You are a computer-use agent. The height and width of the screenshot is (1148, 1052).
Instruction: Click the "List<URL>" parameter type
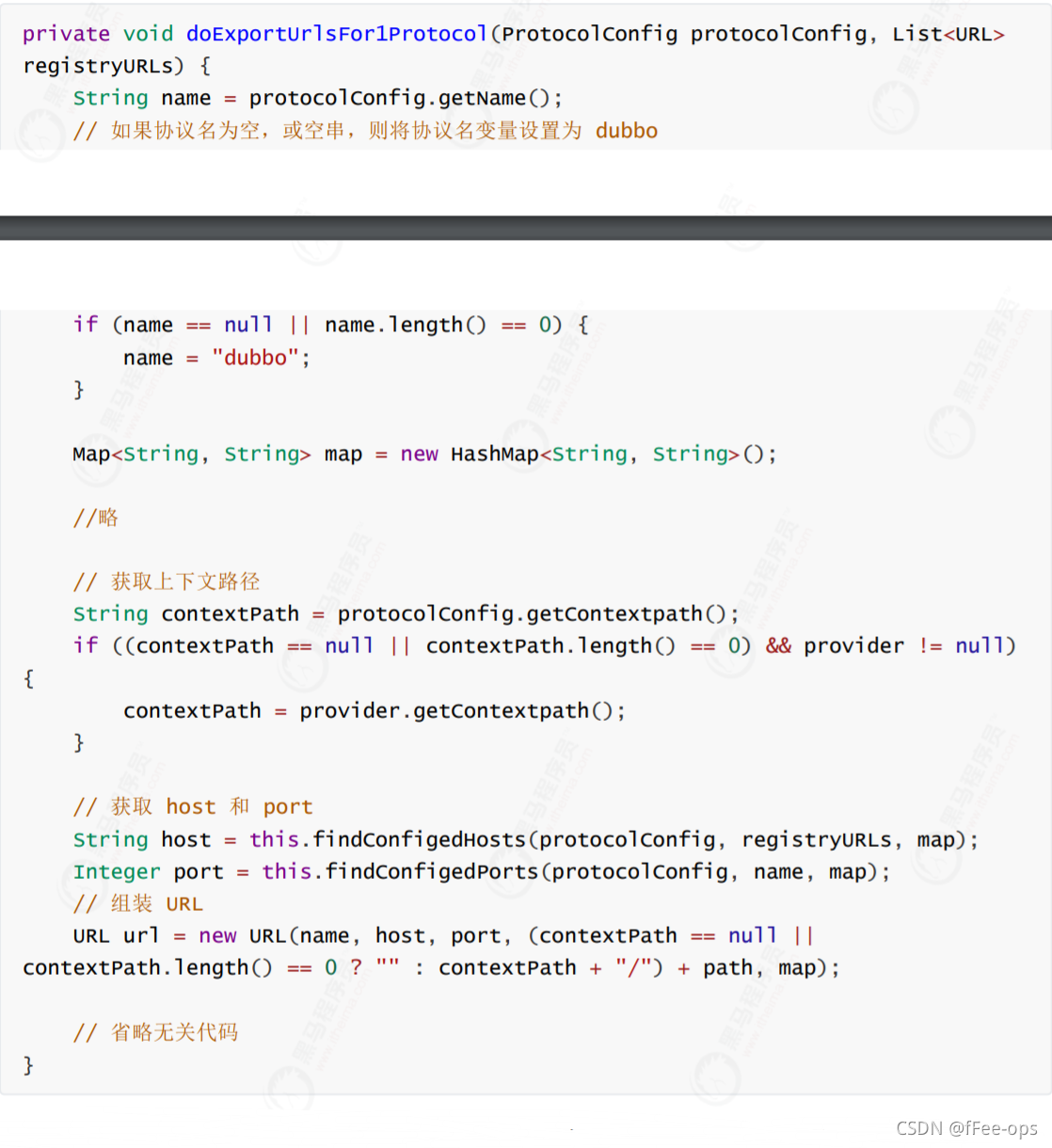[948, 34]
